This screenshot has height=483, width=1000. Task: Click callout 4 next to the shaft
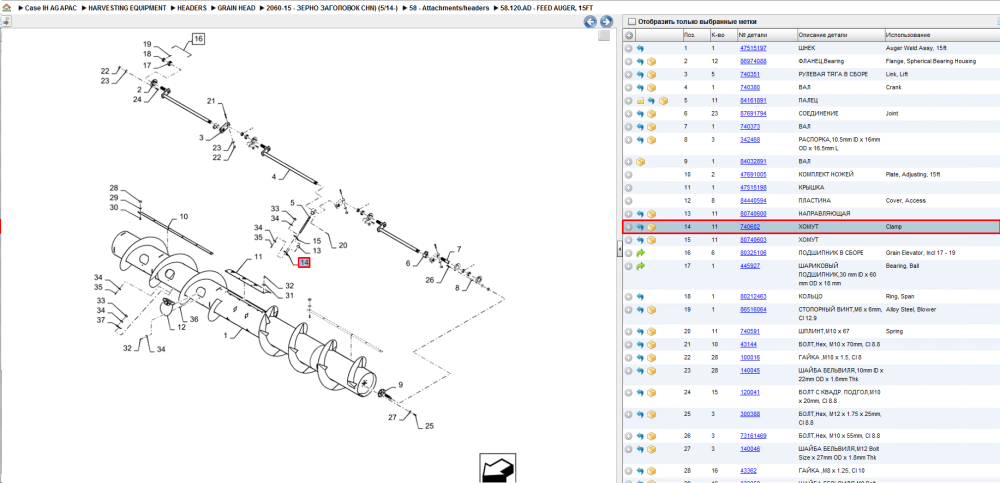[274, 177]
